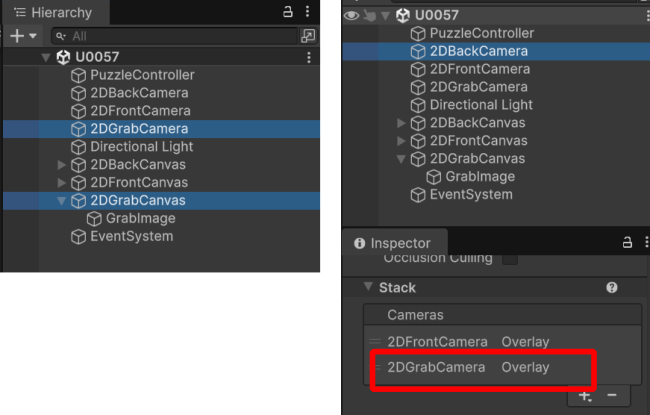Expand 2DBackCanvas in the left Hierarchy
The width and height of the screenshot is (650, 415).
point(62,165)
